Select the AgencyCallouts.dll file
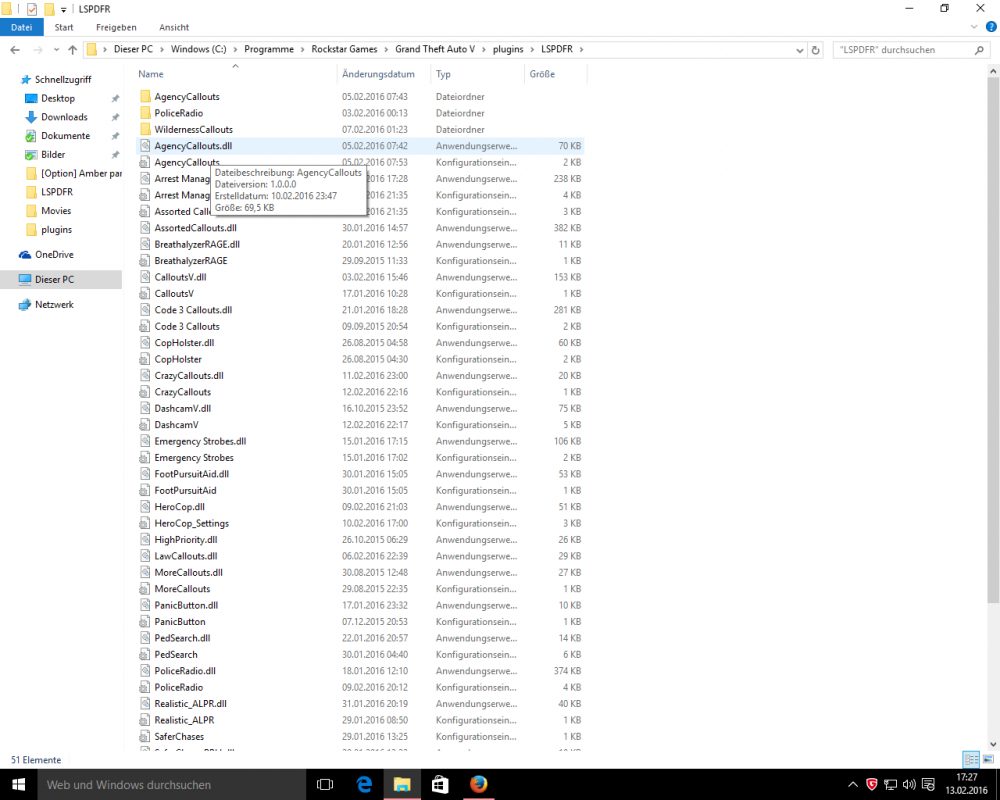 point(360,146)
